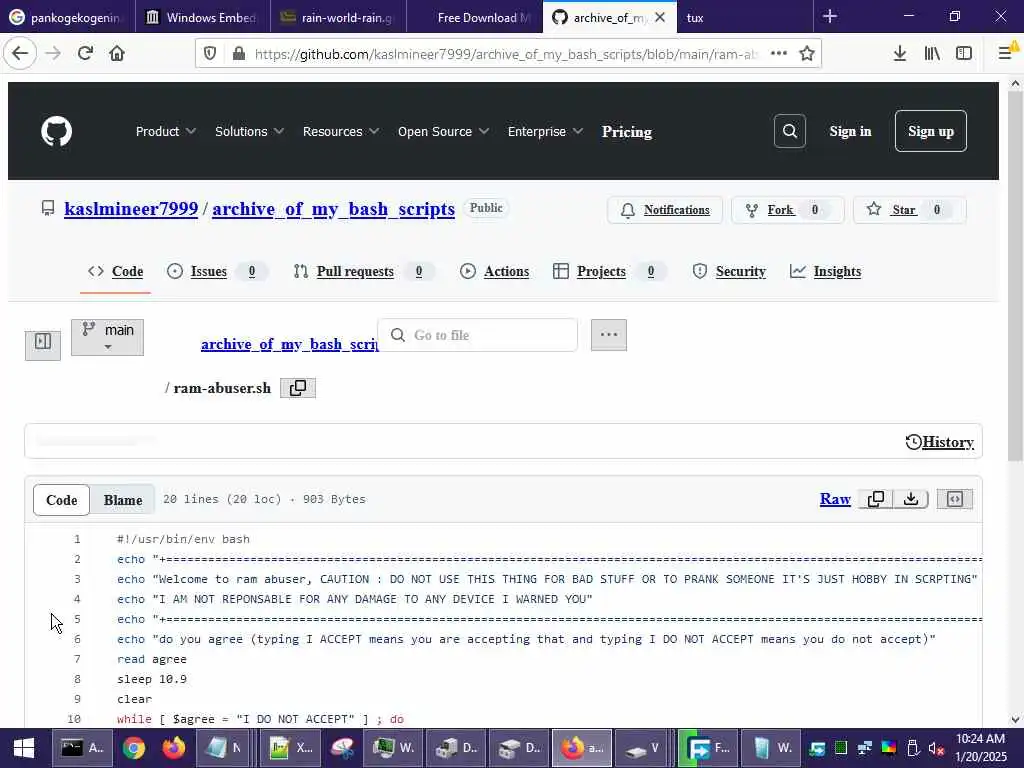Open command prompt taskbar item
1024x768 pixels.
pos(82,748)
